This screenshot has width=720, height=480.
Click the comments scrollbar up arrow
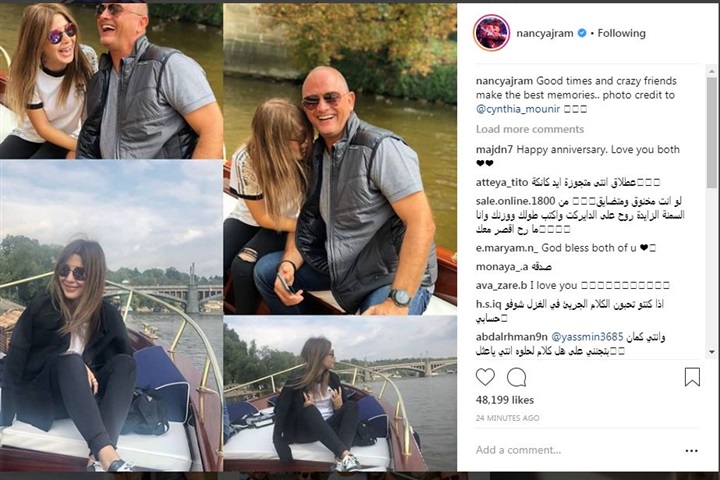[x=712, y=71]
